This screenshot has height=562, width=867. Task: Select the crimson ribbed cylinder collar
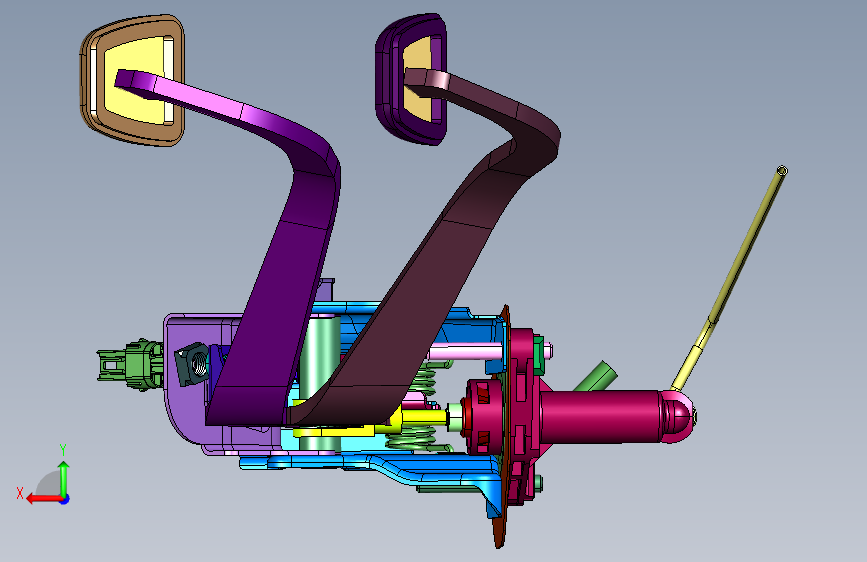click(484, 416)
